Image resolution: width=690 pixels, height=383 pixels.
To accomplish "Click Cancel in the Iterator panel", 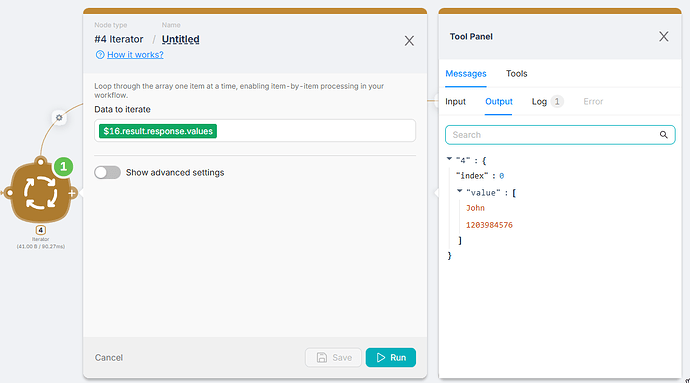I will 109,357.
